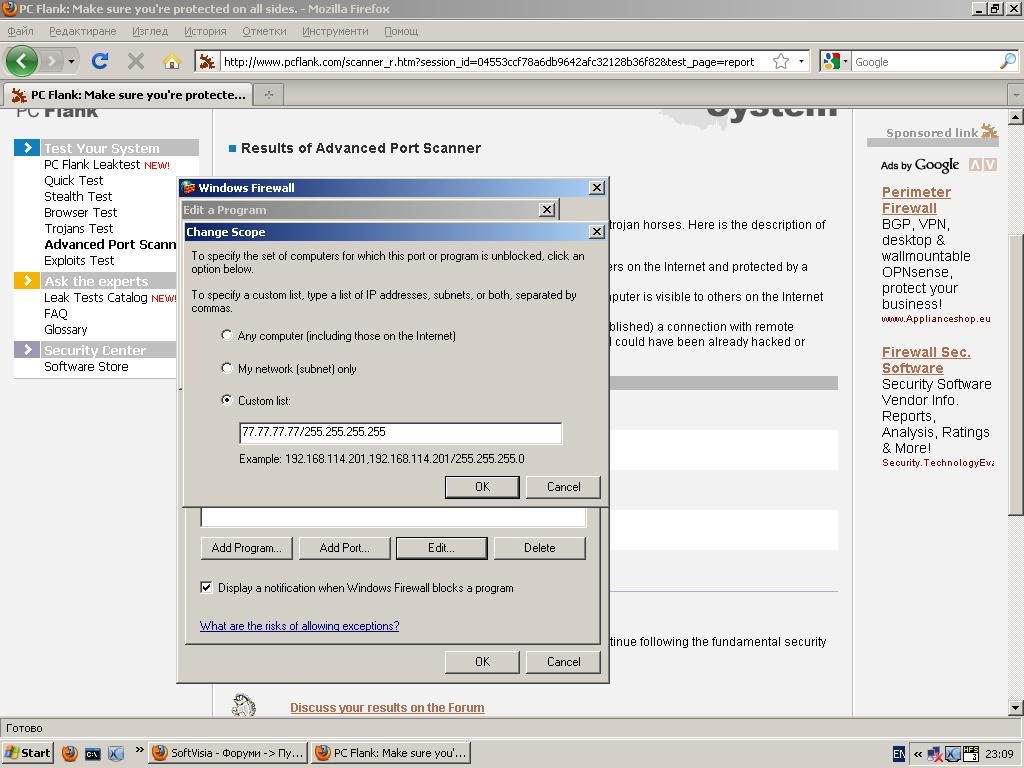Open the list all tabs dropdown
1024x768 pixels.
click(x=1016, y=95)
